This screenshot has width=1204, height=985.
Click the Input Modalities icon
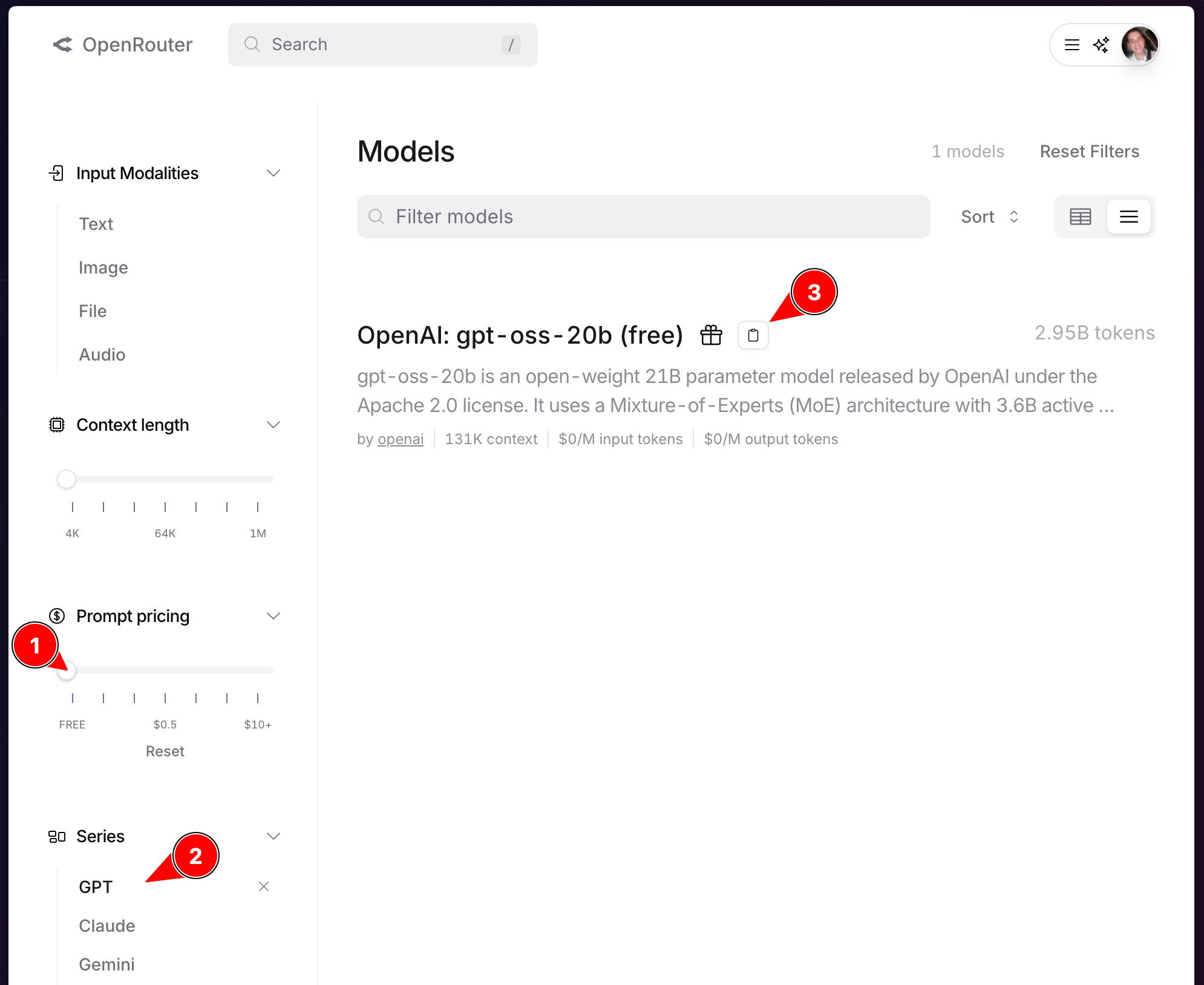(x=56, y=173)
